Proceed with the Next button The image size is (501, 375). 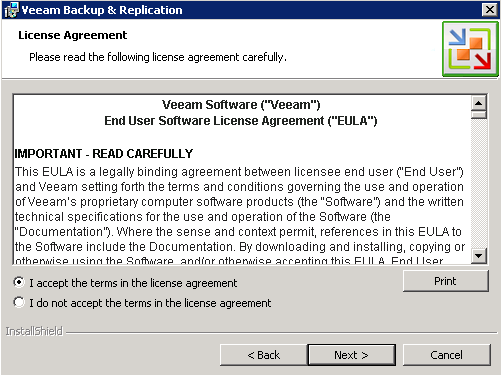tap(352, 355)
